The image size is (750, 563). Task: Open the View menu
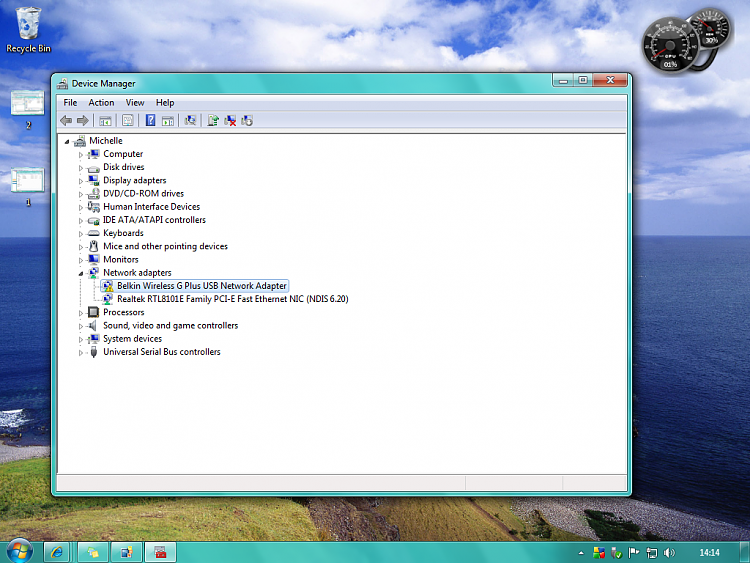pos(135,103)
